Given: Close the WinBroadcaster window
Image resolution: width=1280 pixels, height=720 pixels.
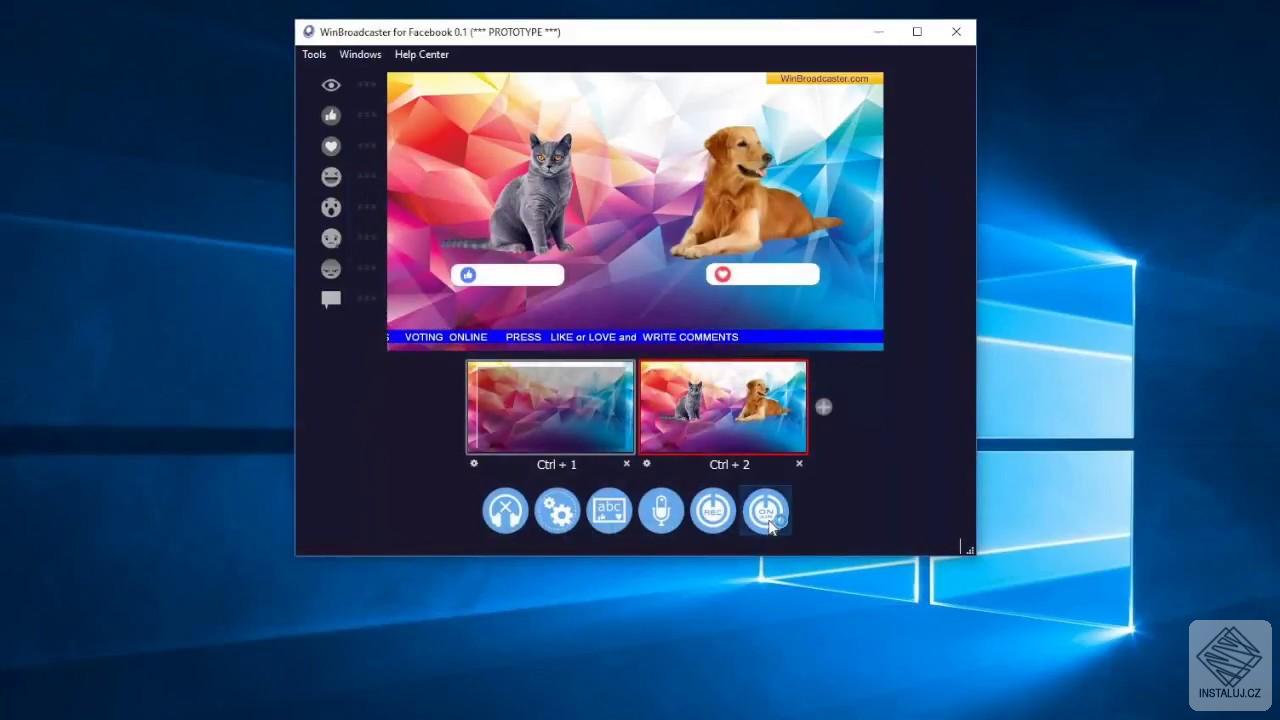Looking at the screenshot, I should (956, 32).
